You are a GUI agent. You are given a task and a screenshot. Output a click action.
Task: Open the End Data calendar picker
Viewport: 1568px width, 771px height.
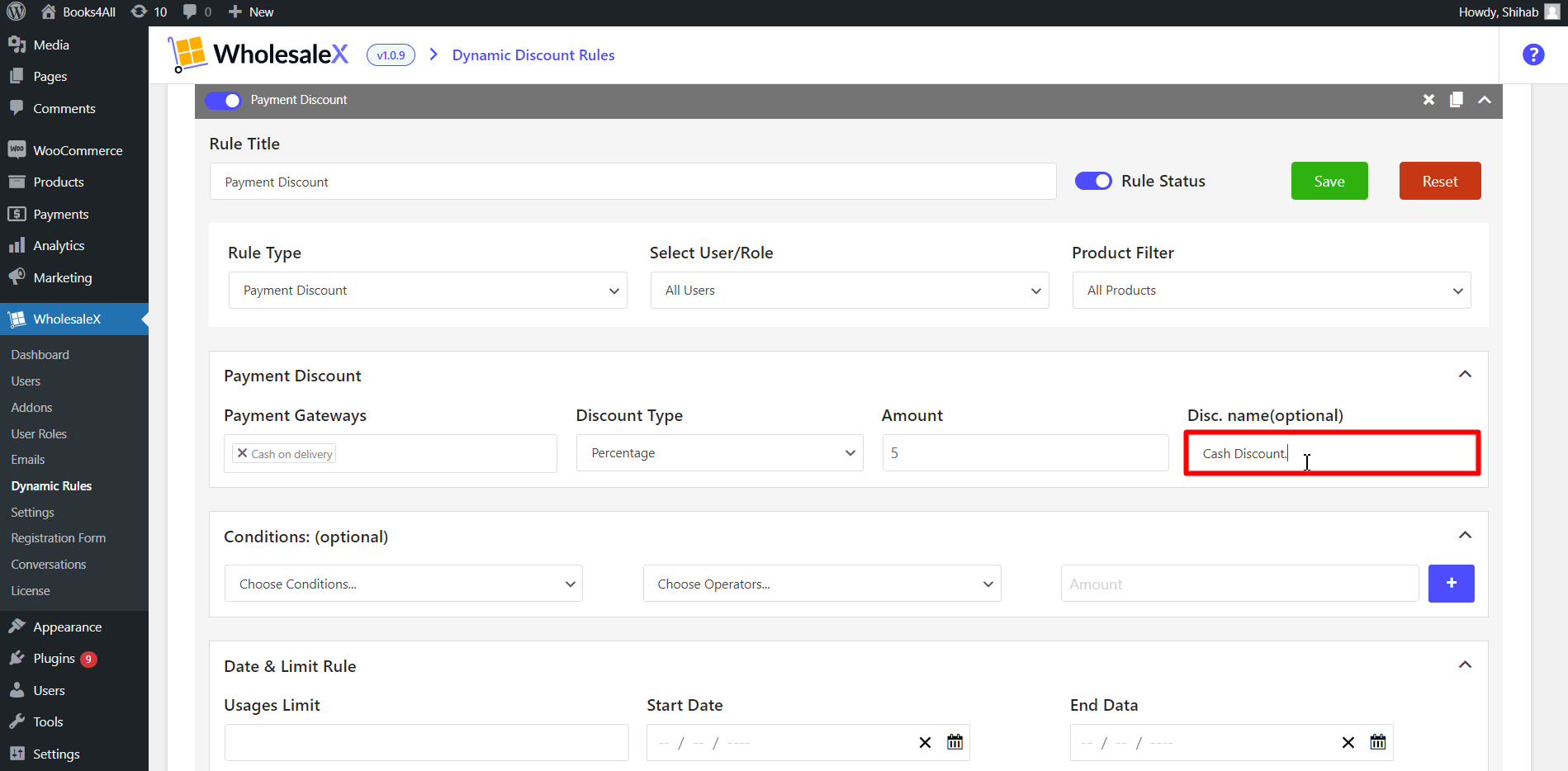pos(1378,742)
